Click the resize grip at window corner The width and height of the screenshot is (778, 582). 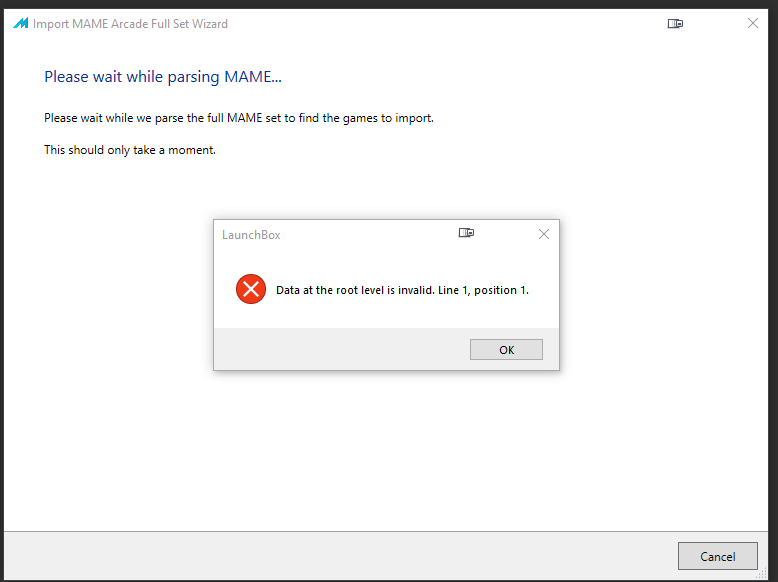(762, 574)
